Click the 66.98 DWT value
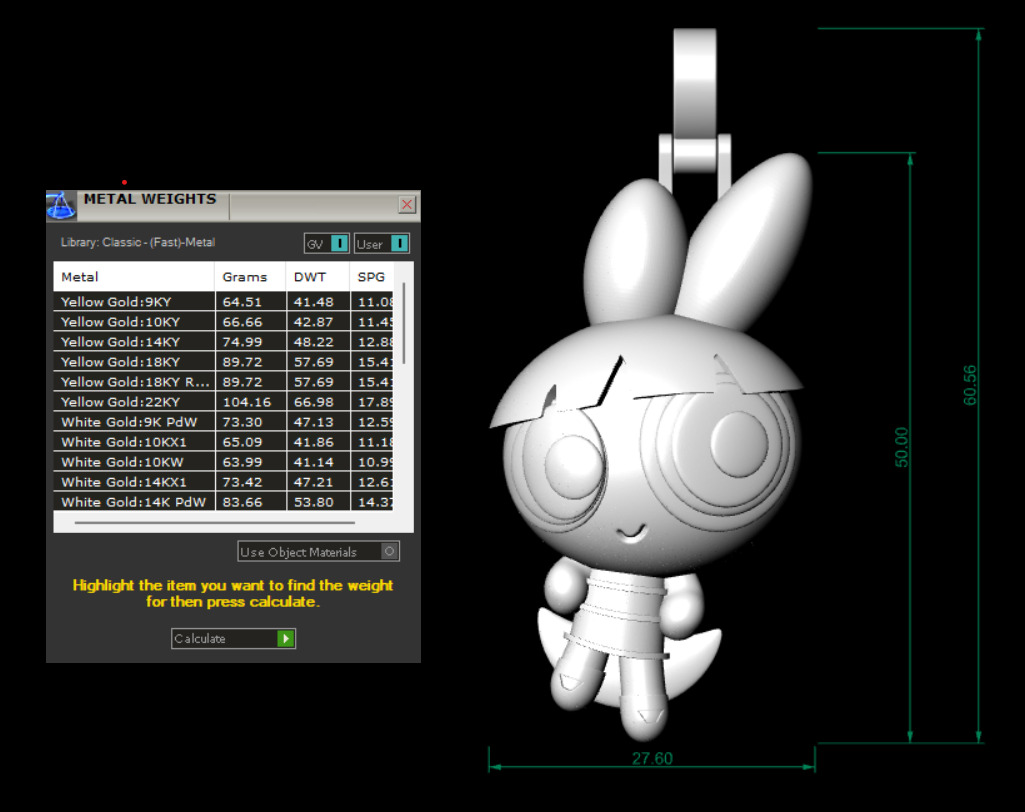Screen dimensions: 1025x812 pyautogui.click(x=314, y=402)
